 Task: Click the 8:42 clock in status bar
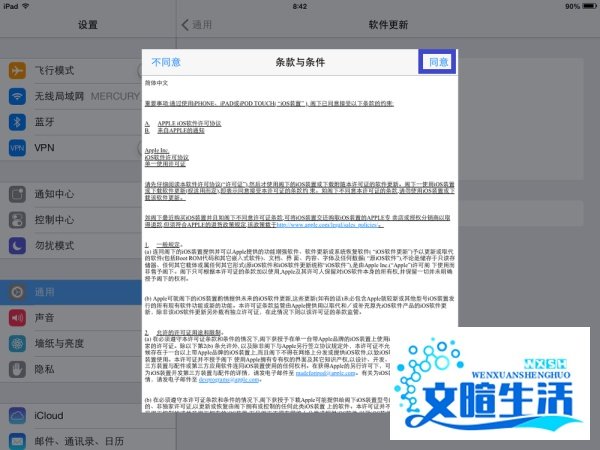[x=300, y=6]
